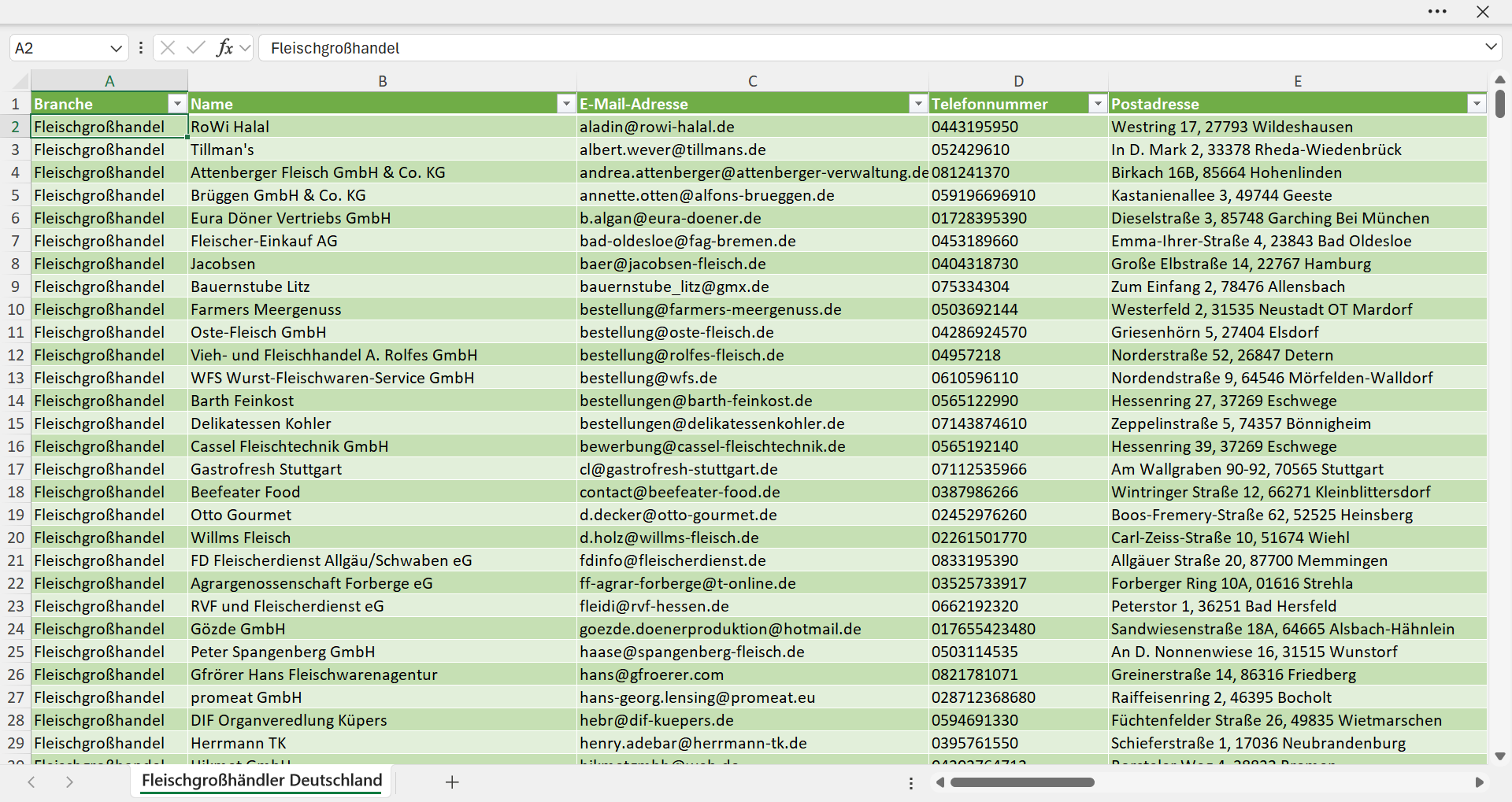Viewport: 1512px width, 802px height.
Task: Open the dropdown beside the fx icon
Action: (x=245, y=48)
